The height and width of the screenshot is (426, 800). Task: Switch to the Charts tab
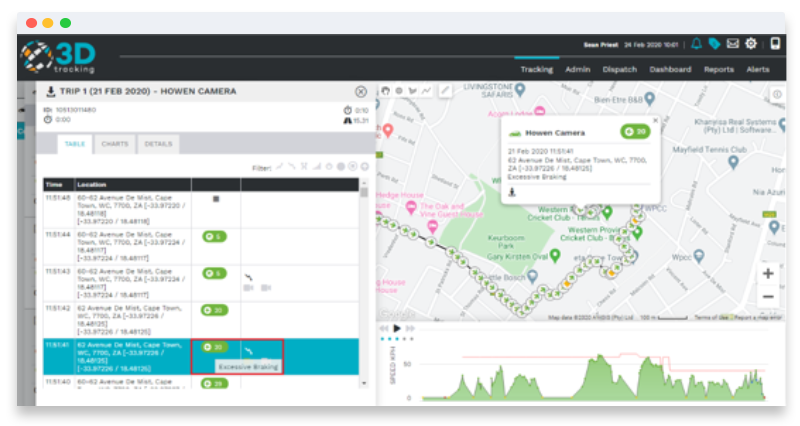[114, 144]
